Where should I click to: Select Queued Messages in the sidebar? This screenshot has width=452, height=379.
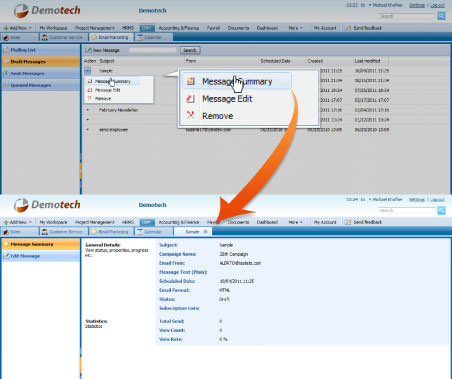point(41,85)
